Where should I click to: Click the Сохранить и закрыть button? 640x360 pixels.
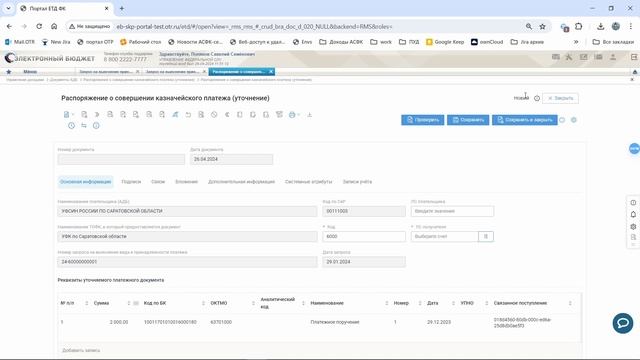524,120
